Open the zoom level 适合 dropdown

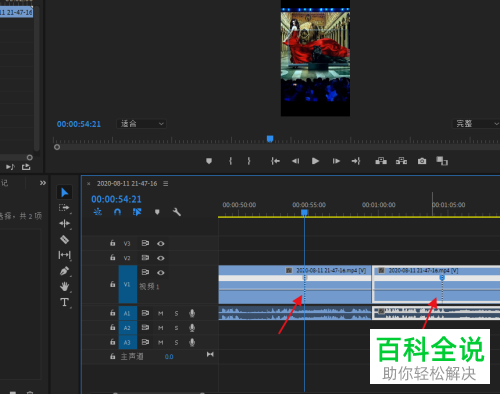[x=142, y=124]
